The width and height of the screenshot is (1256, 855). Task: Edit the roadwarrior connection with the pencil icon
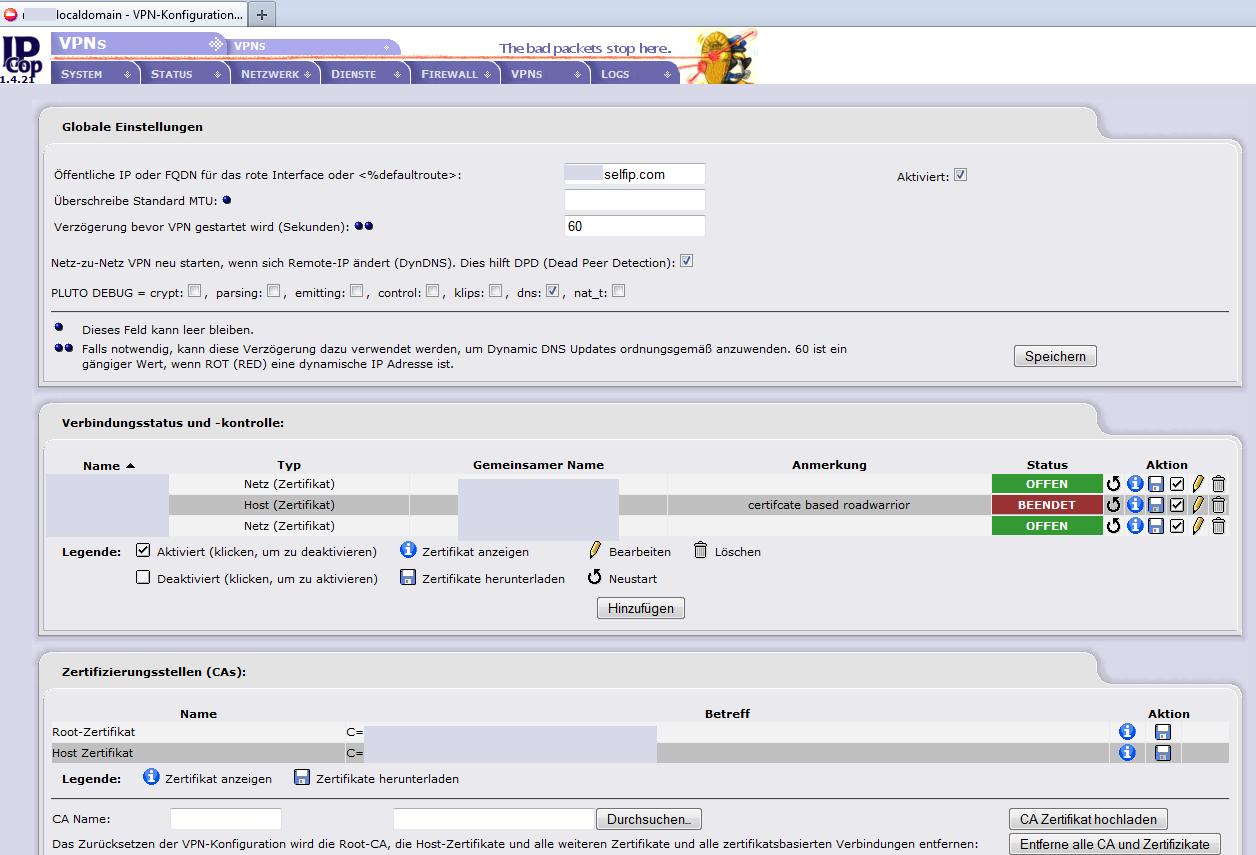1197,505
